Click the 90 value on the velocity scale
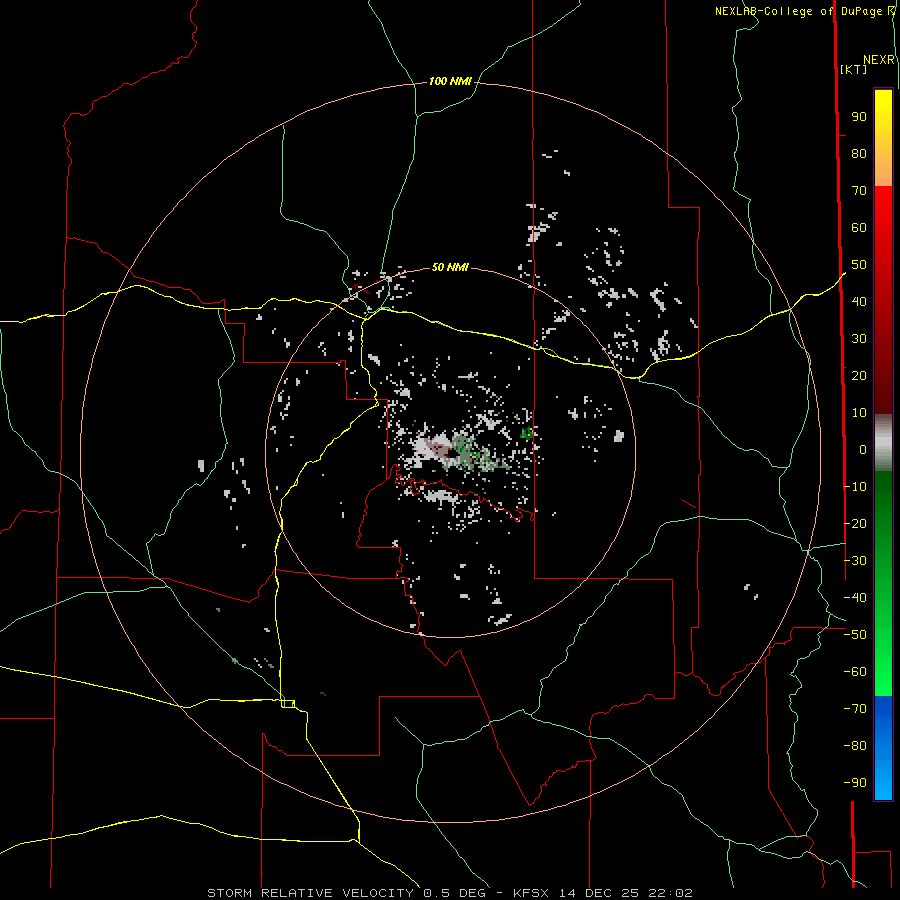This screenshot has height=900, width=900. (x=859, y=117)
